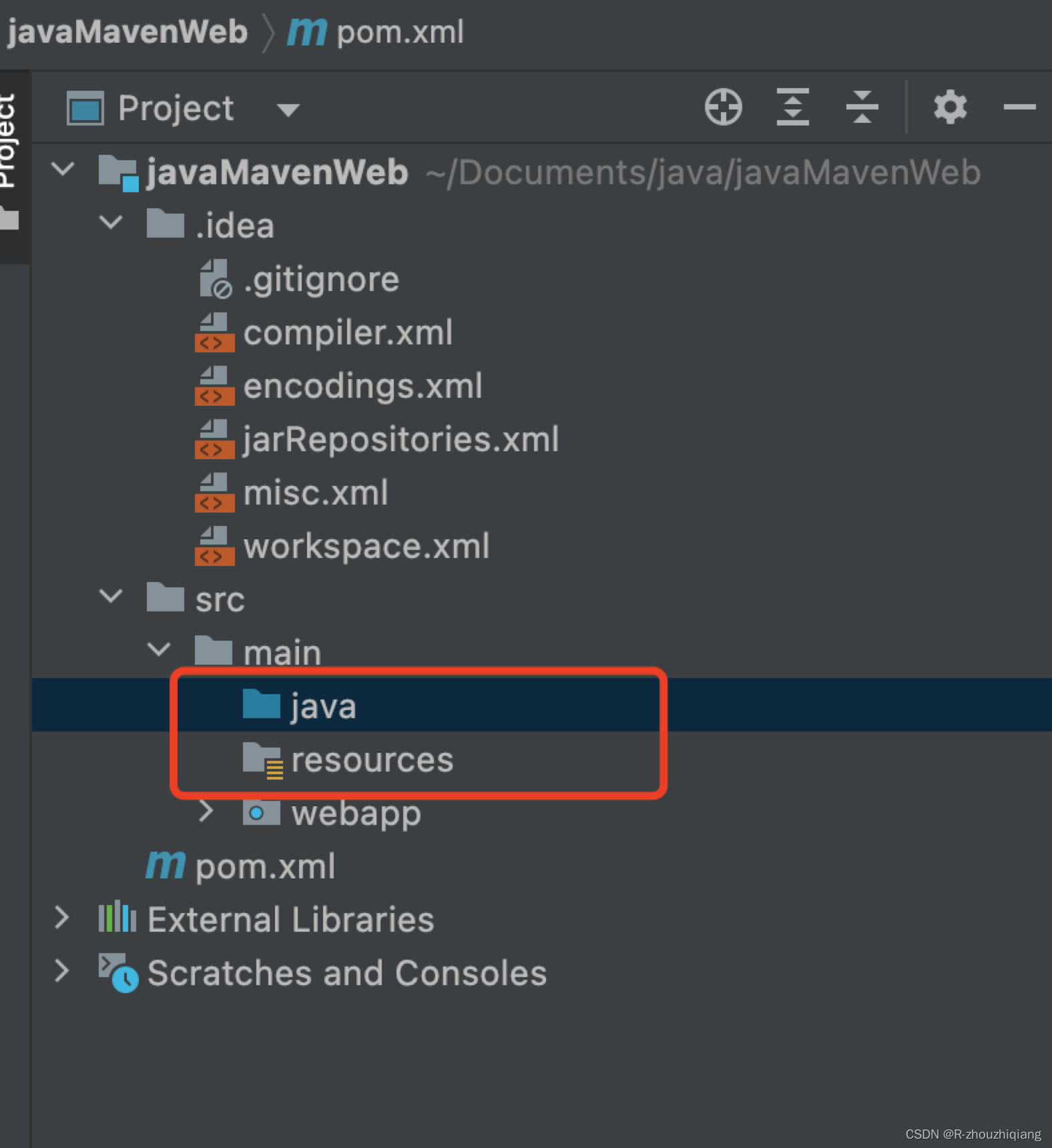Collapse the .idea folder chevron
Screen dimensions: 1052x1148
click(x=111, y=222)
